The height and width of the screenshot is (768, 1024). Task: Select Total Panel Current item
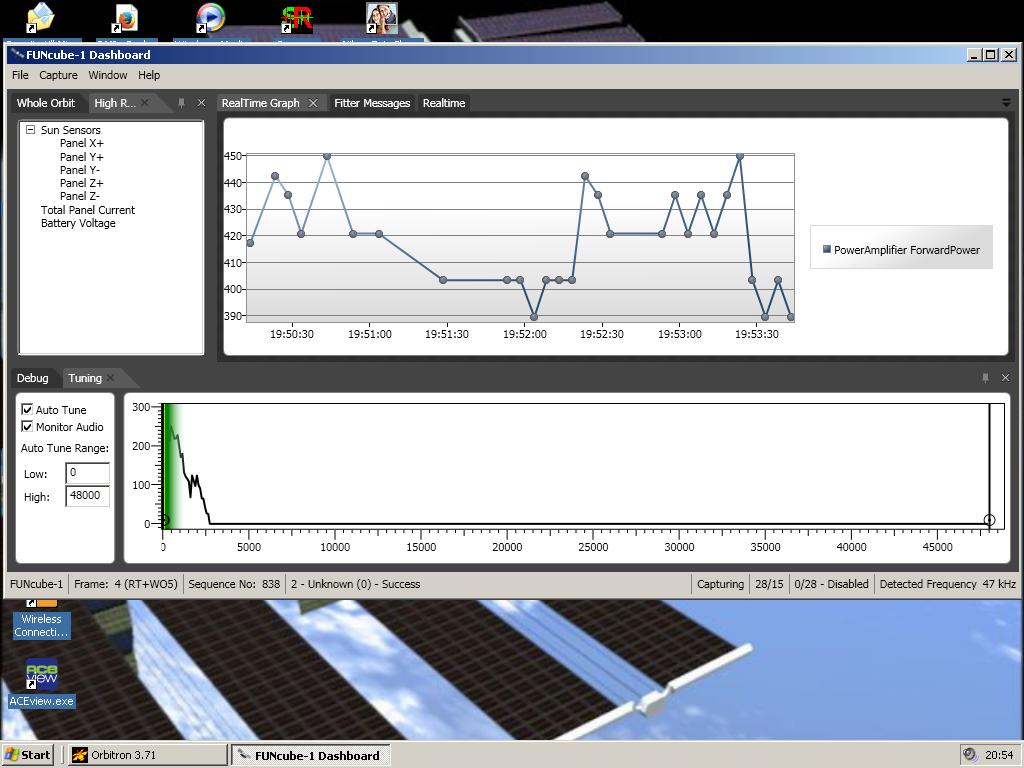88,210
